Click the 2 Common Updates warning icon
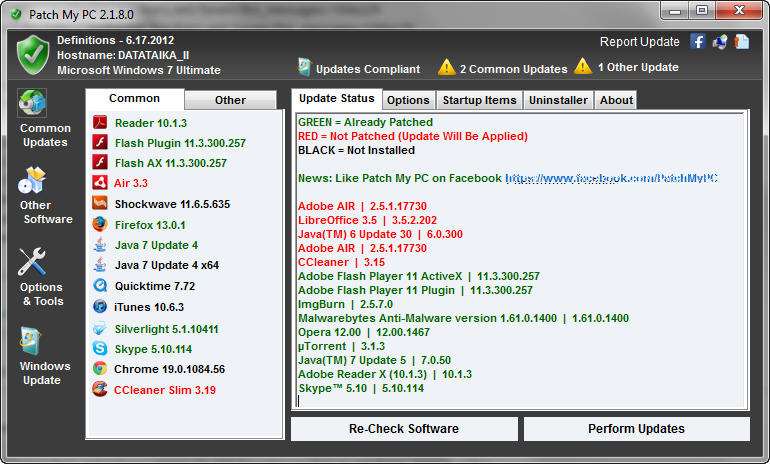Screen dimensions: 770x464 click(447, 67)
